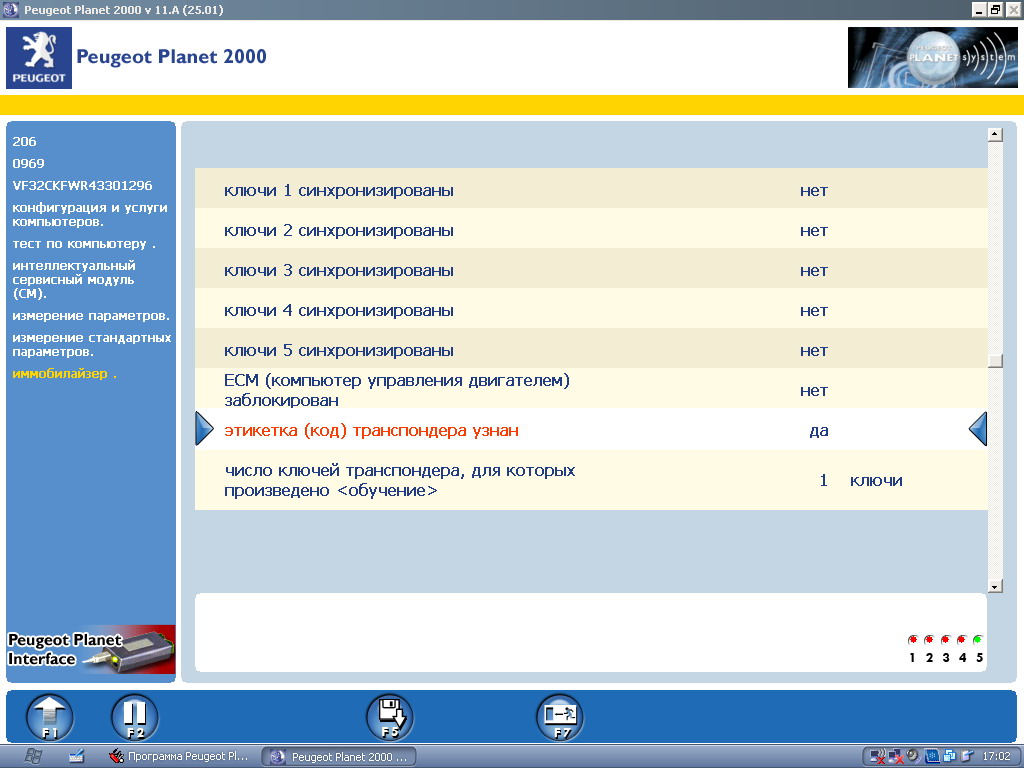Screen dimensions: 1024x768
Task: Select 'интеллектуальный сервисный модуль (СМ)' sidebar entry
Action: click(x=74, y=280)
